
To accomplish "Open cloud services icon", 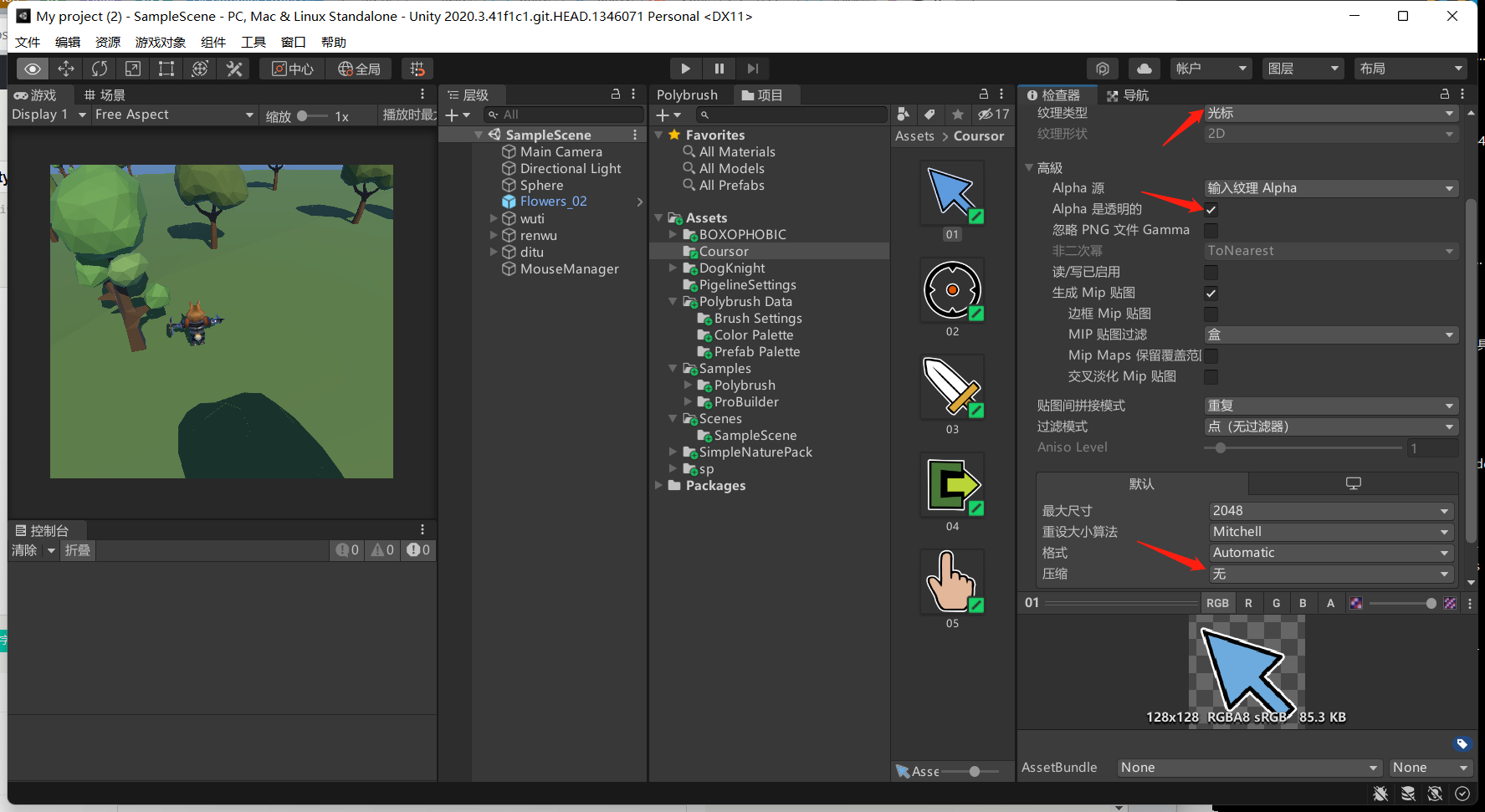I will click(1144, 69).
